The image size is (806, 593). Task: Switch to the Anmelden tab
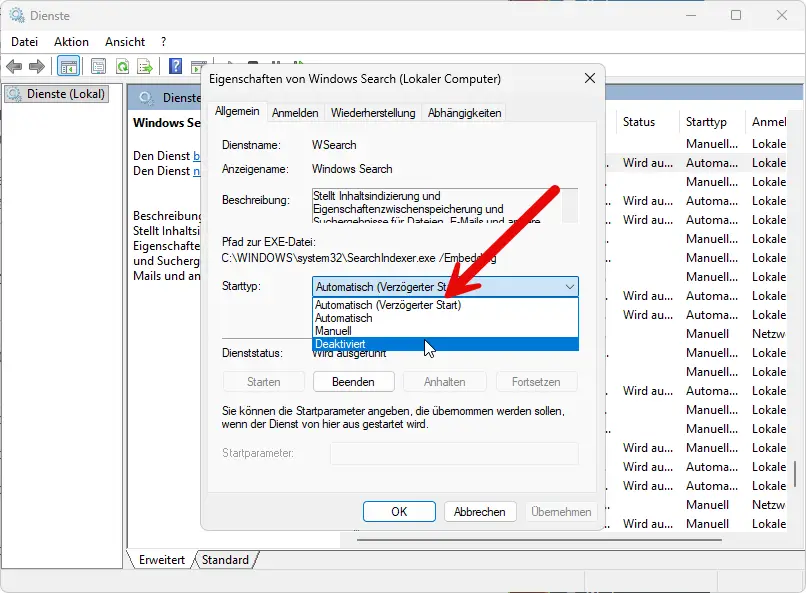pos(295,112)
